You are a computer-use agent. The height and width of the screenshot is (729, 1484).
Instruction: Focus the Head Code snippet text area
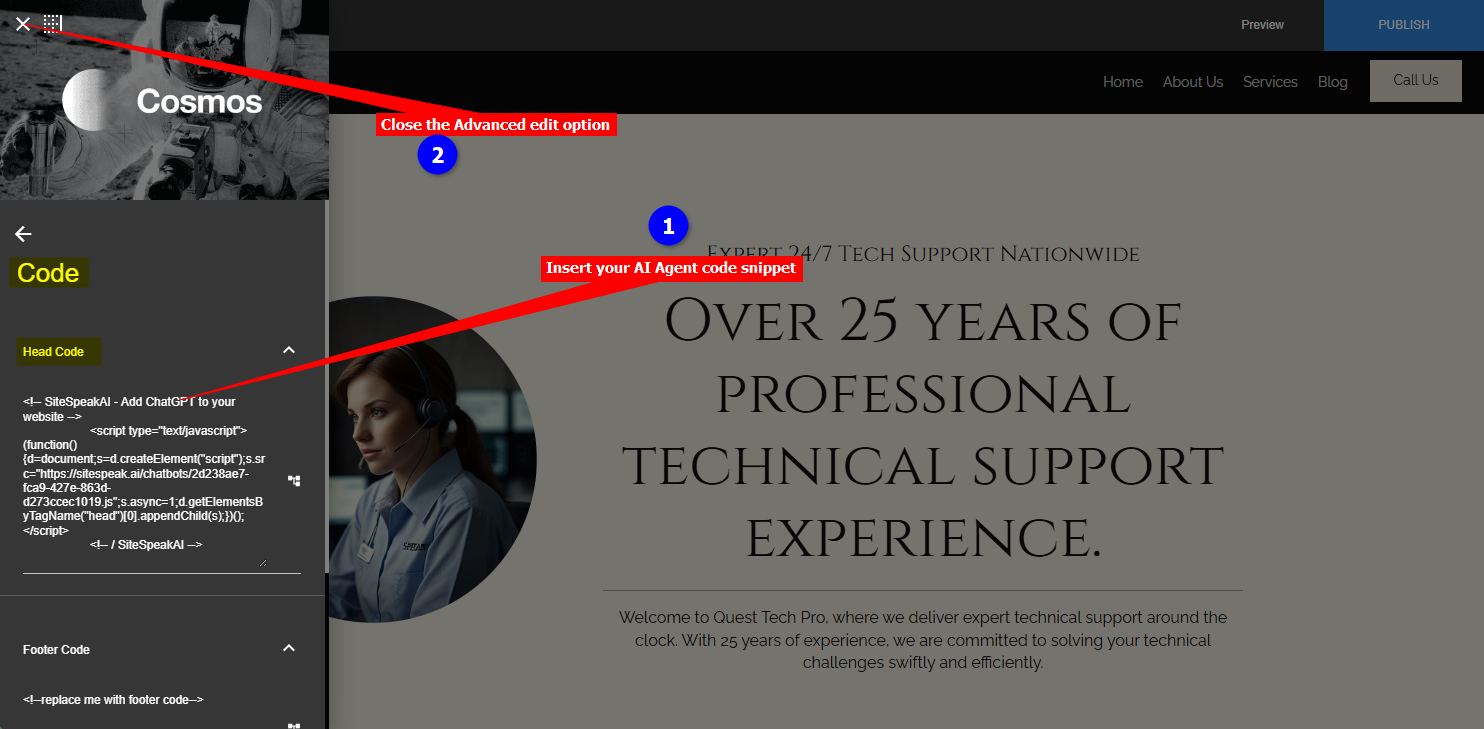click(x=144, y=480)
